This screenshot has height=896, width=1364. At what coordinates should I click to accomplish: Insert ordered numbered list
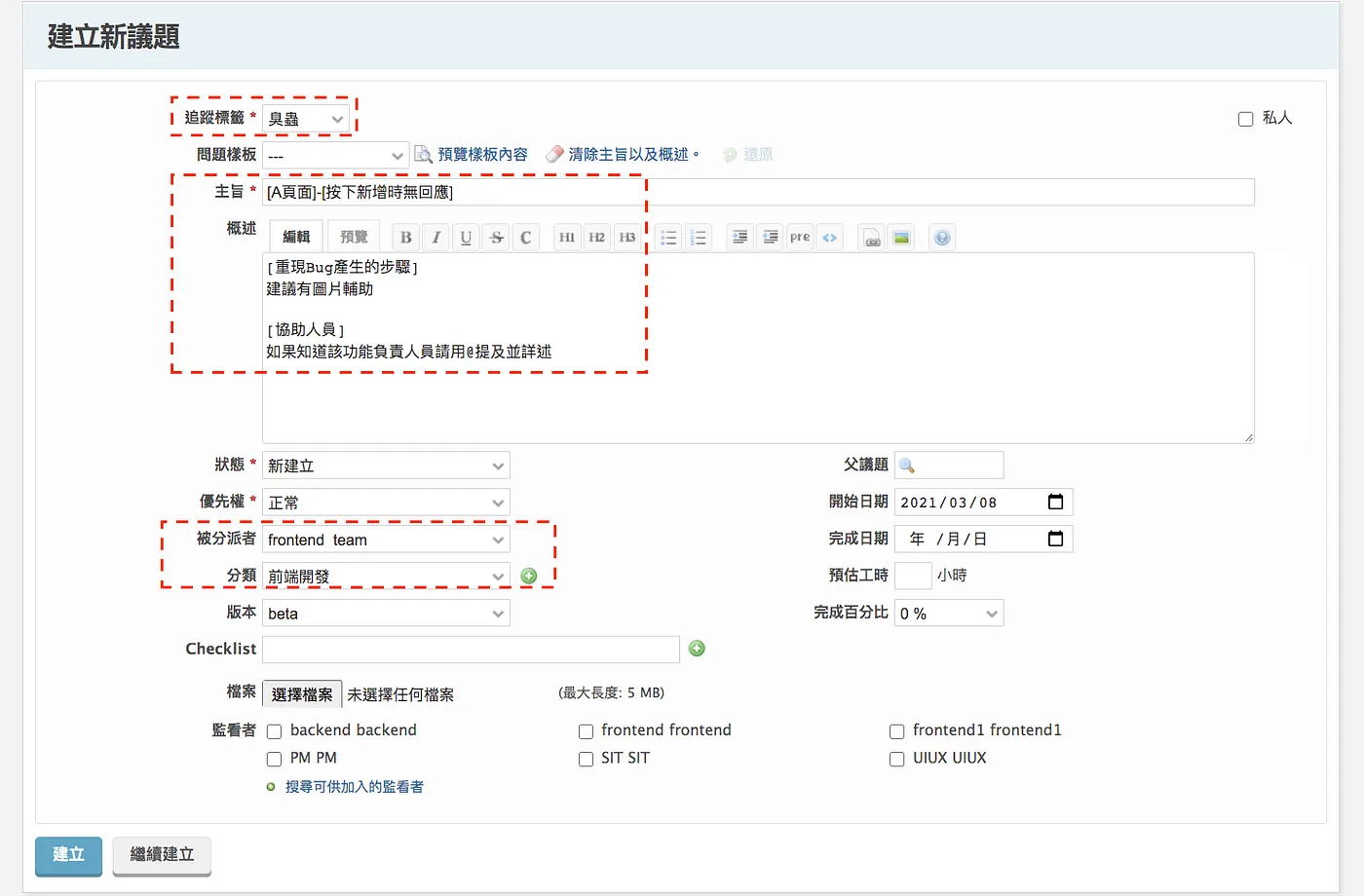[699, 238]
